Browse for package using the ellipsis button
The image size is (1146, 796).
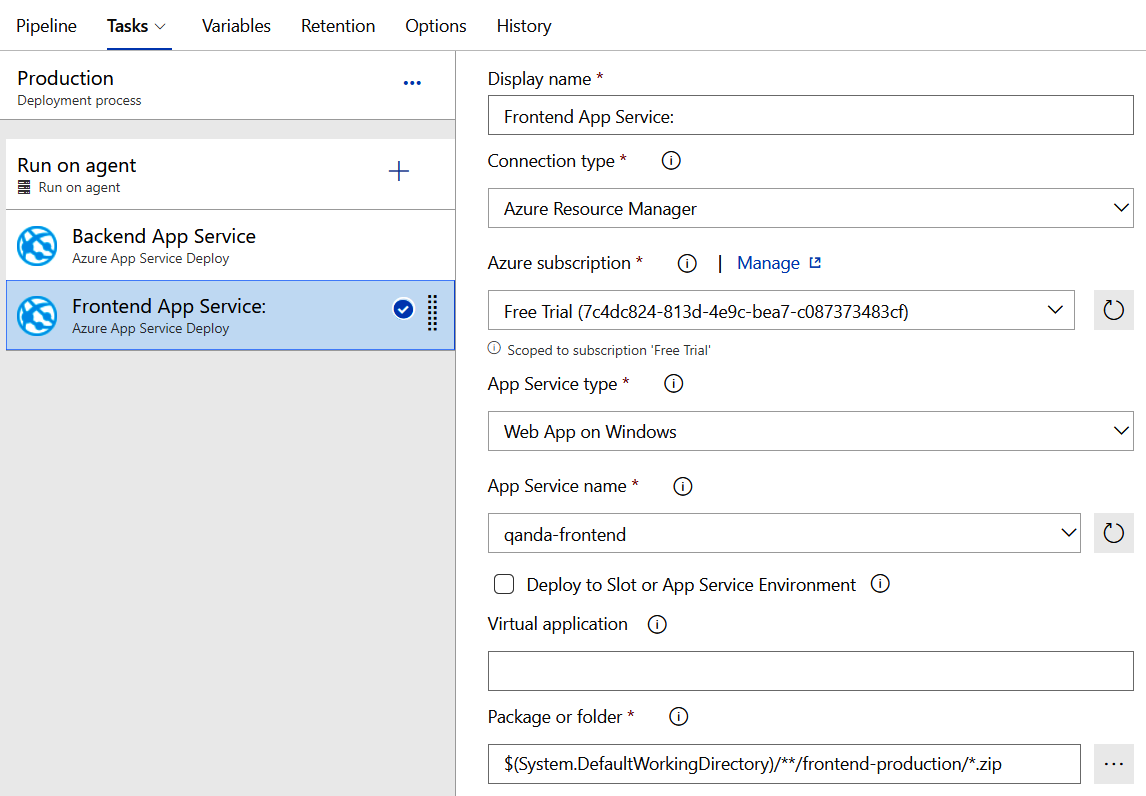pos(1113,763)
